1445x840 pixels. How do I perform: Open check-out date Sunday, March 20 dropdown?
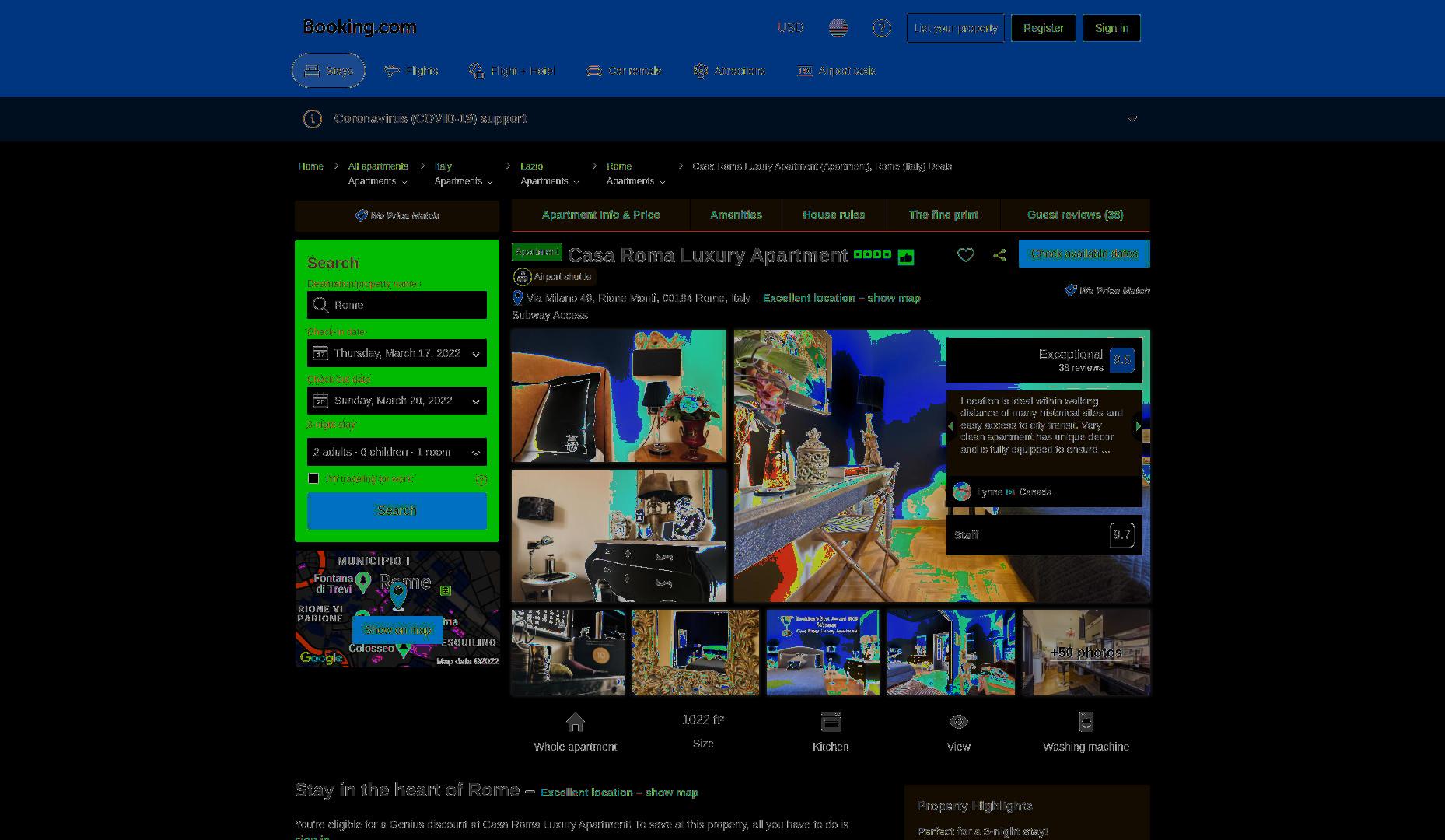tap(397, 401)
